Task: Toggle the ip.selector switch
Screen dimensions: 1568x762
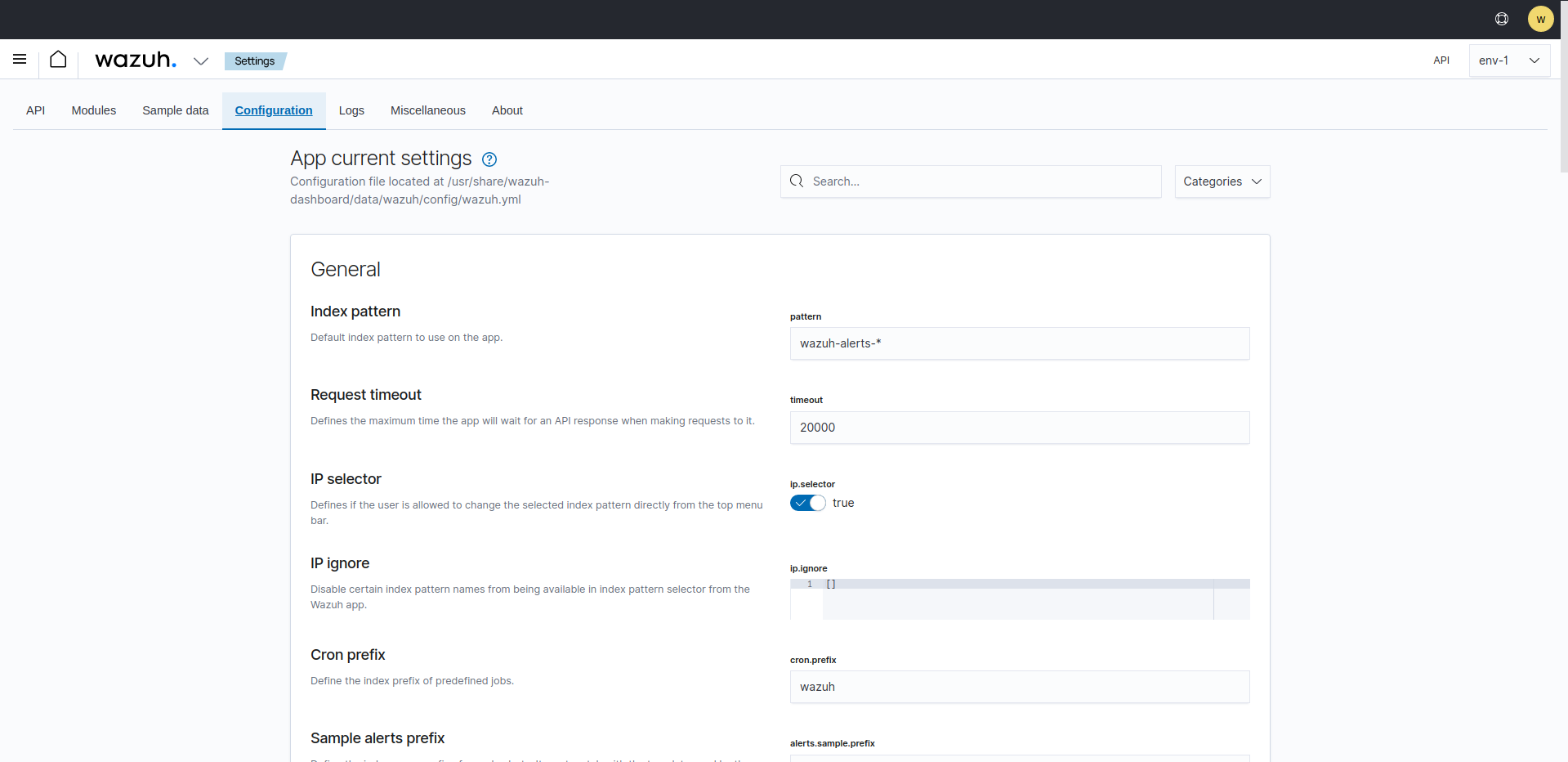Action: coord(808,503)
